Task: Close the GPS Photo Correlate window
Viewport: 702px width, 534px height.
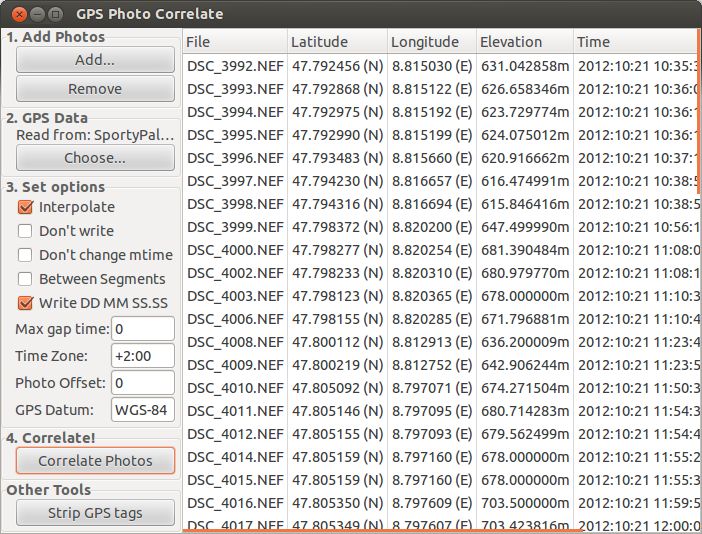Action: tap(19, 14)
